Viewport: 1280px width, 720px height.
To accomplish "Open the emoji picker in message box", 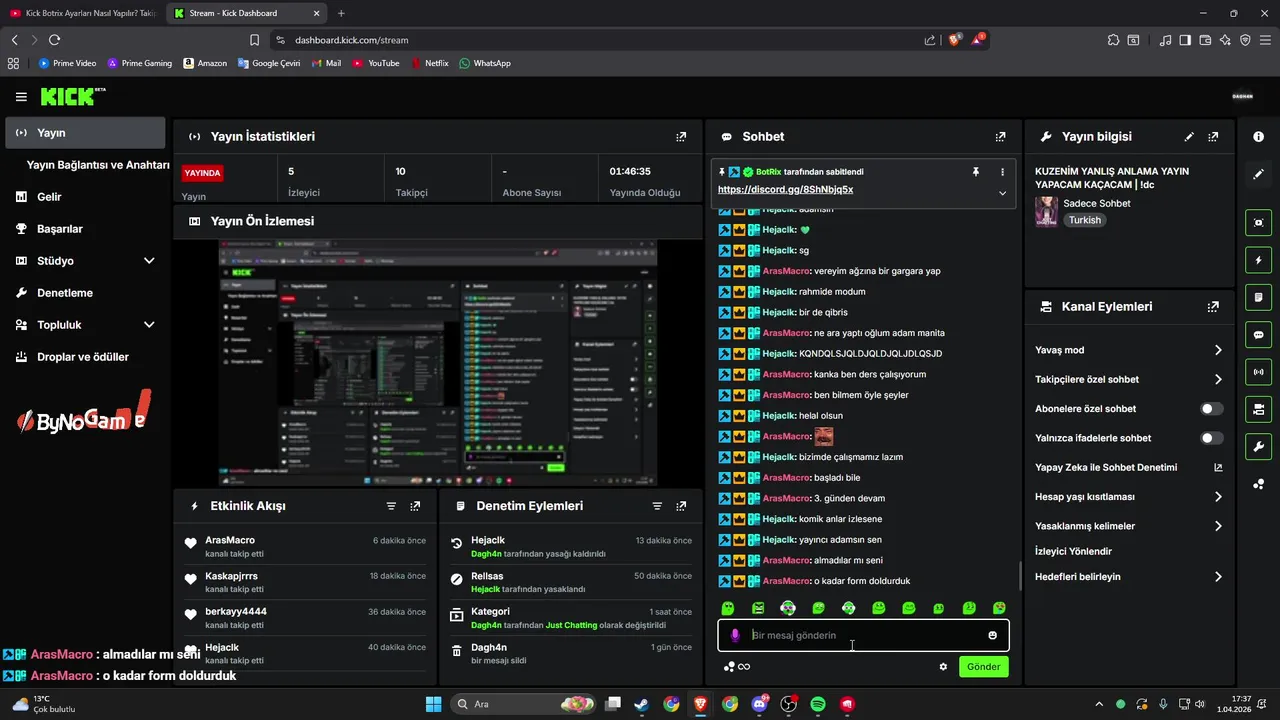I will (992, 635).
